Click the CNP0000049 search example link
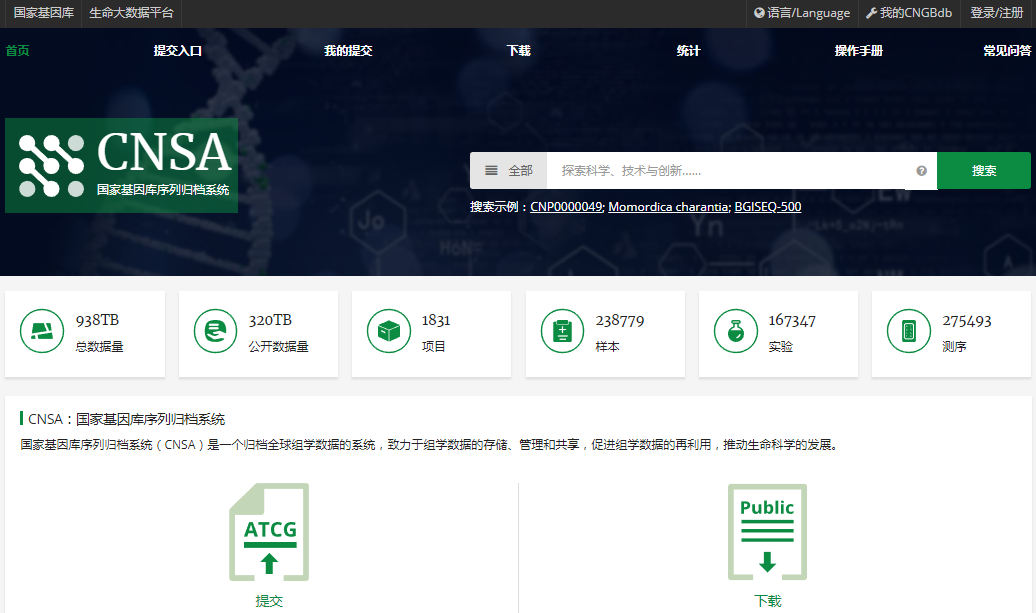Image resolution: width=1036 pixels, height=613 pixels. pyautogui.click(x=566, y=207)
